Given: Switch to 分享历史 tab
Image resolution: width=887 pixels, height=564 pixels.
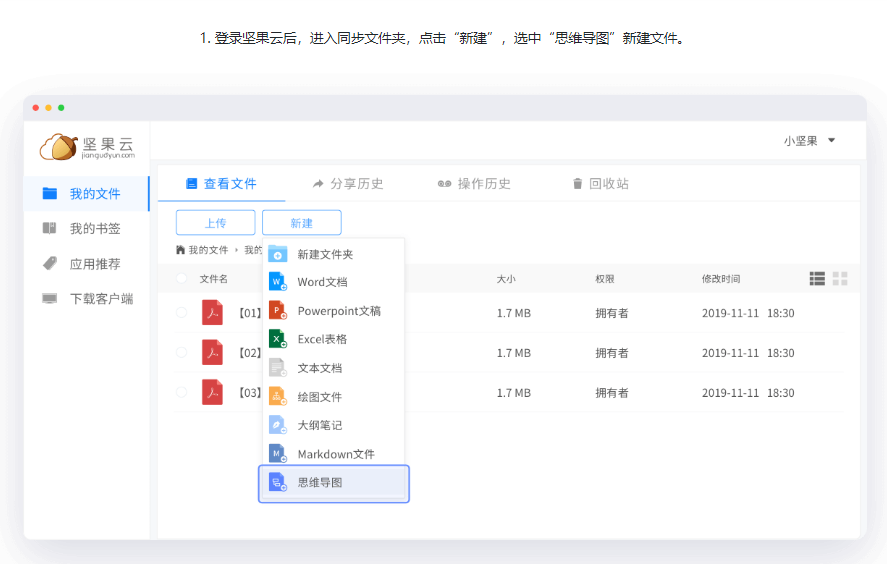Looking at the screenshot, I should point(348,183).
